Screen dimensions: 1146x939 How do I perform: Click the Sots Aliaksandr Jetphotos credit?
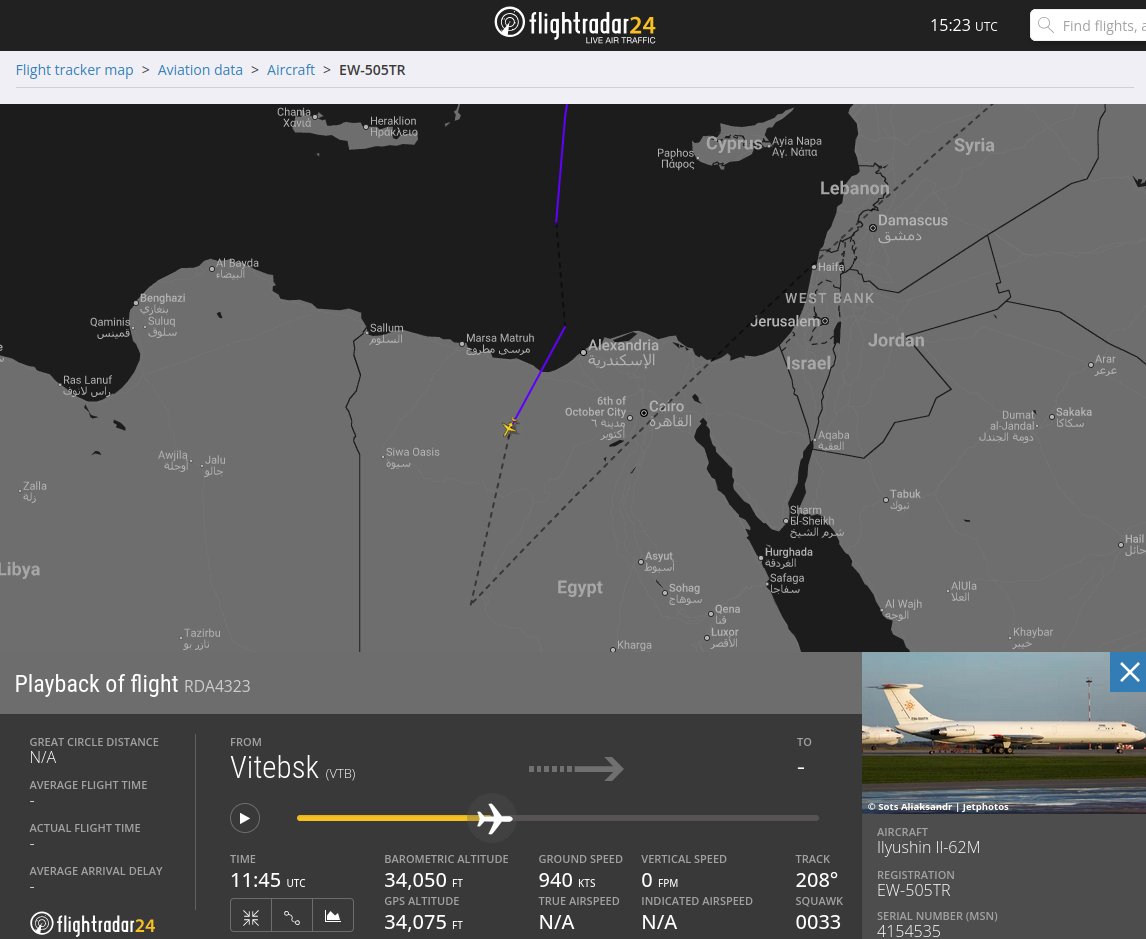(x=938, y=807)
